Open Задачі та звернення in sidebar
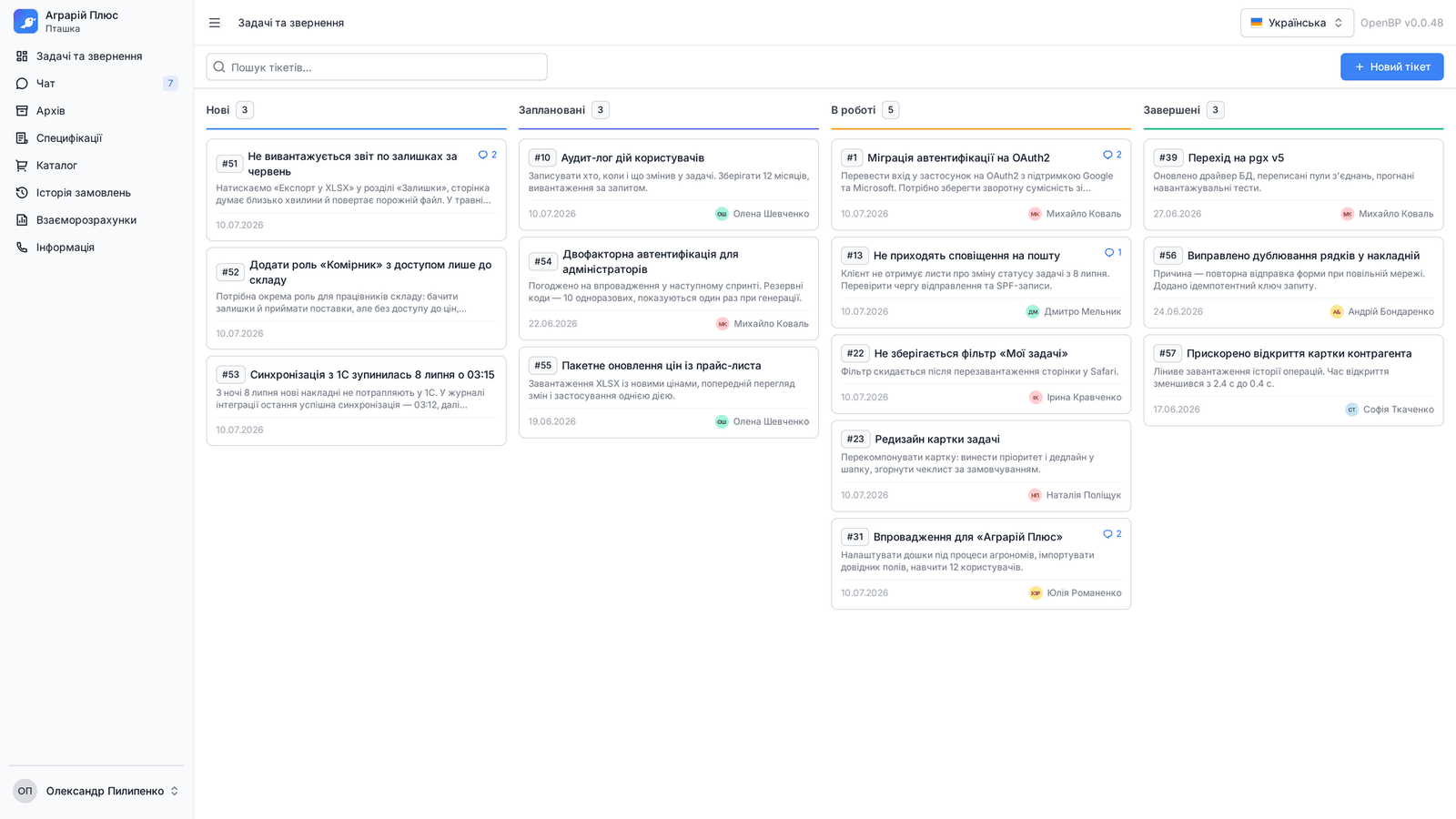The height and width of the screenshot is (819, 1456). [96, 56]
